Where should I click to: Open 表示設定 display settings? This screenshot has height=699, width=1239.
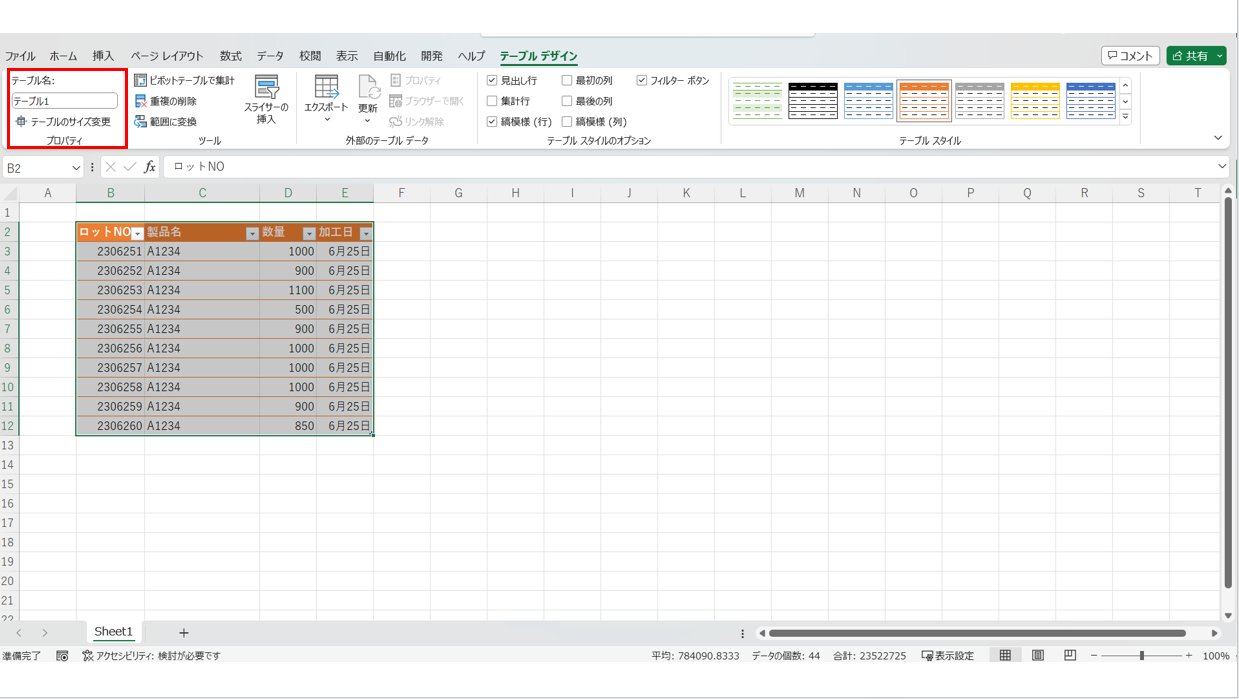point(947,656)
